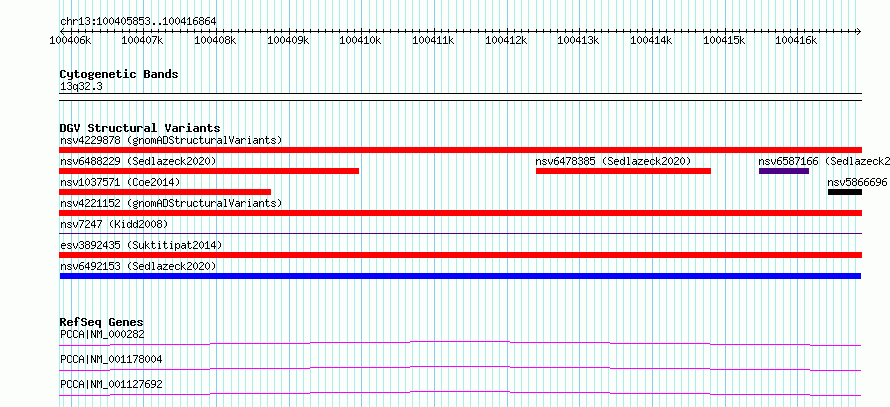Open gene PCCA|NM_001178004 label
Viewport: 890px width, 407px height.
(111, 359)
